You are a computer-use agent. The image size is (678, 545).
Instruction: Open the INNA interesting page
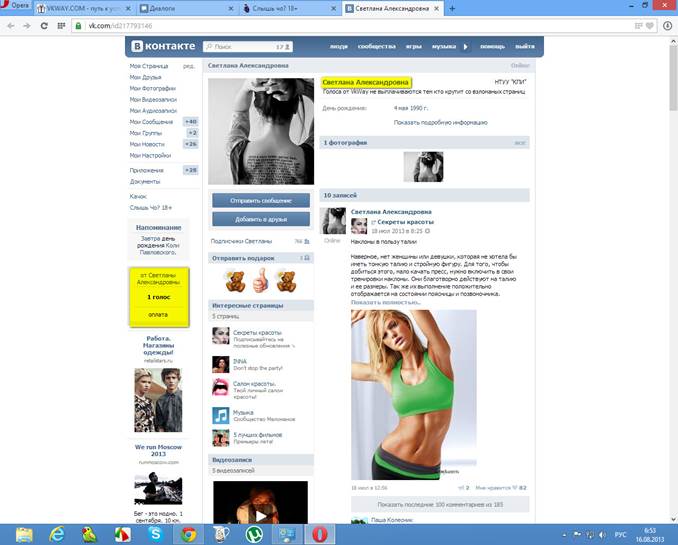click(240, 361)
